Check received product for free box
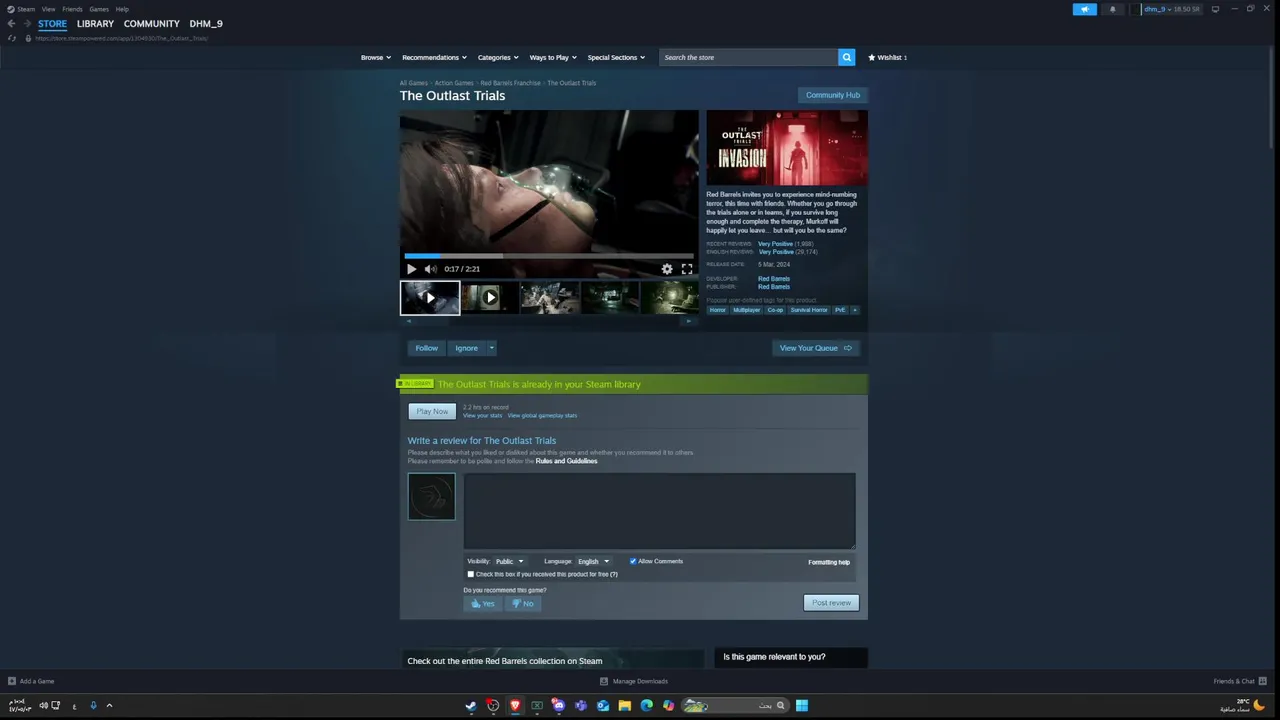Viewport: 1280px width, 720px height. pyautogui.click(x=471, y=574)
